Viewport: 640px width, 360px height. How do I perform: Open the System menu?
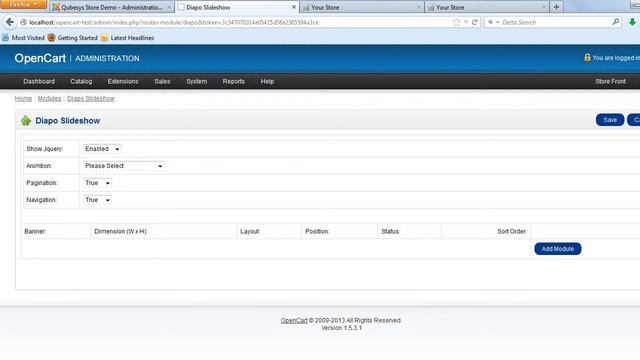(197, 81)
